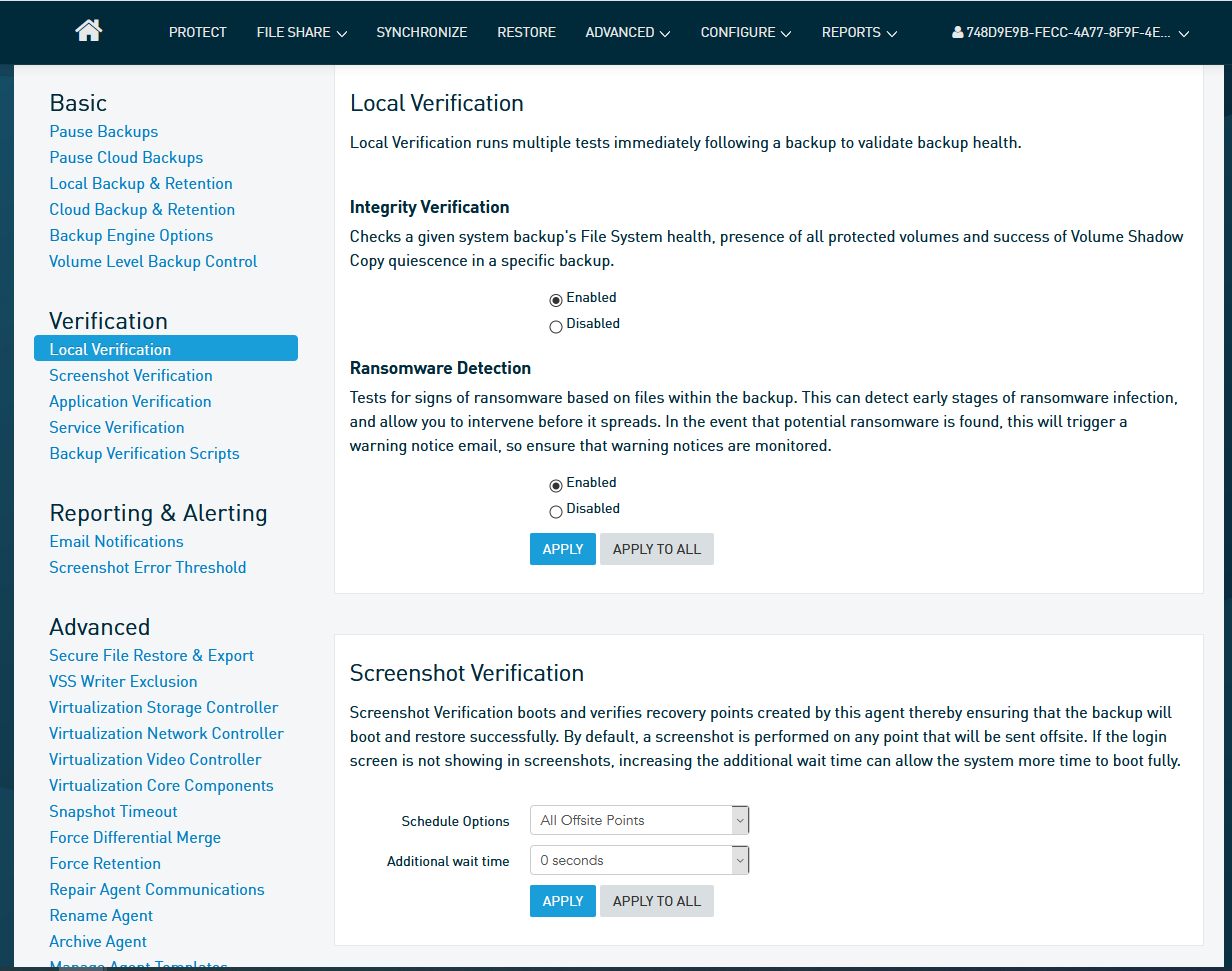Viewport: 1232px width, 971px height.
Task: Open Email Notifications settings
Action: point(117,541)
